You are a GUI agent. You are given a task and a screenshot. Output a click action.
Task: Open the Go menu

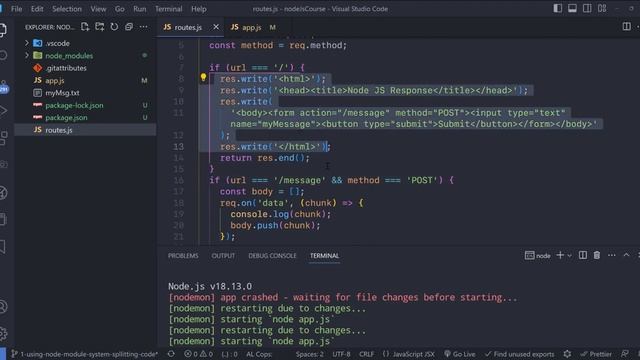[120, 9]
